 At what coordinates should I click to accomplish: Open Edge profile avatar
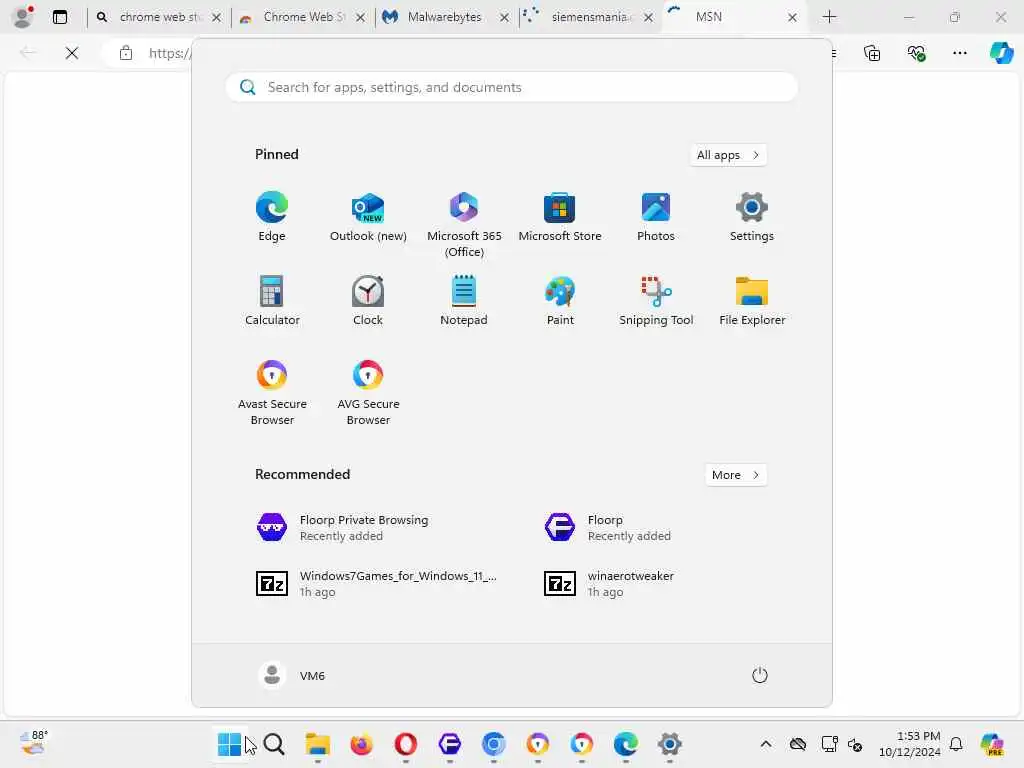pyautogui.click(x=23, y=17)
